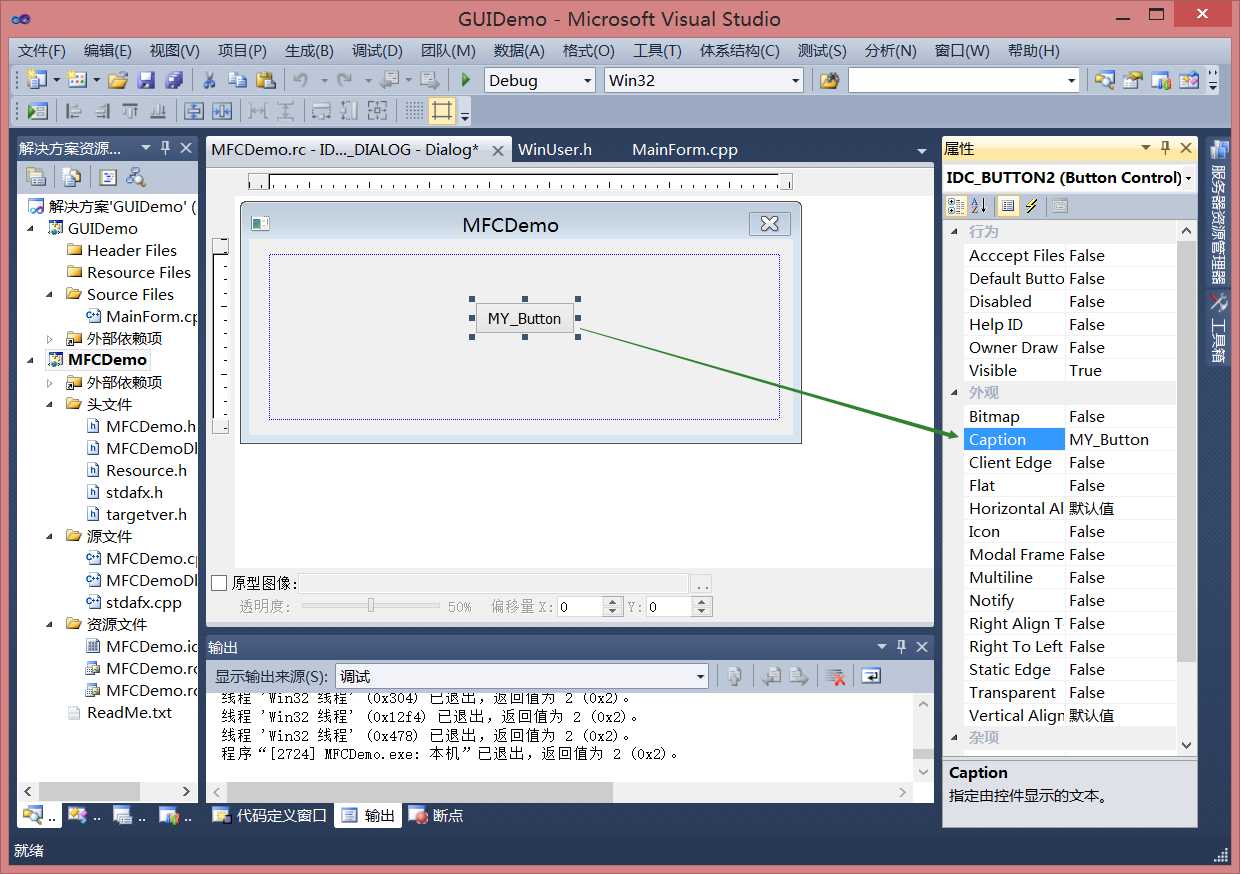Open the 调试(D) menu

[x=377, y=51]
